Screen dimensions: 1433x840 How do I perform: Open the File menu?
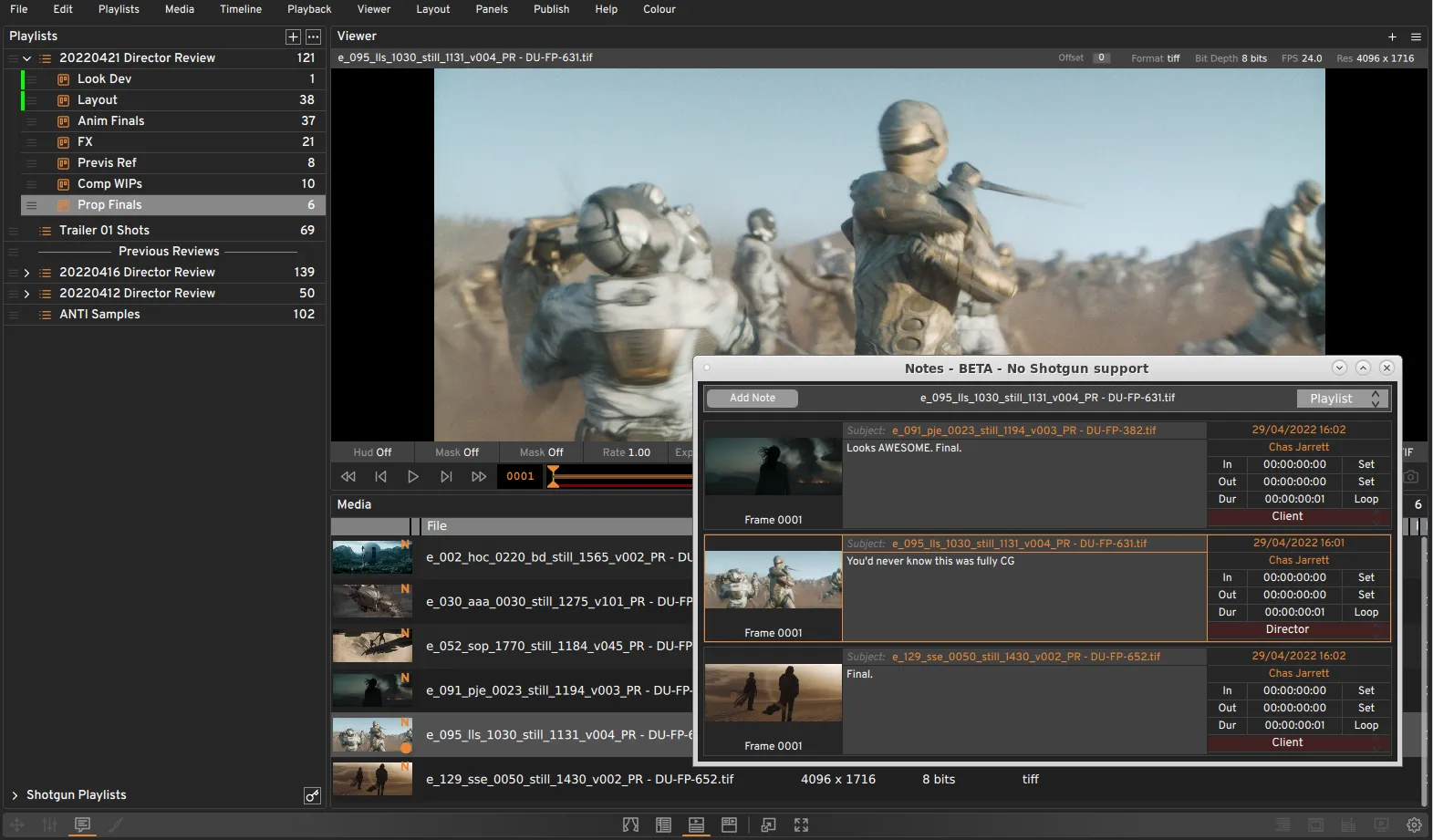18,9
